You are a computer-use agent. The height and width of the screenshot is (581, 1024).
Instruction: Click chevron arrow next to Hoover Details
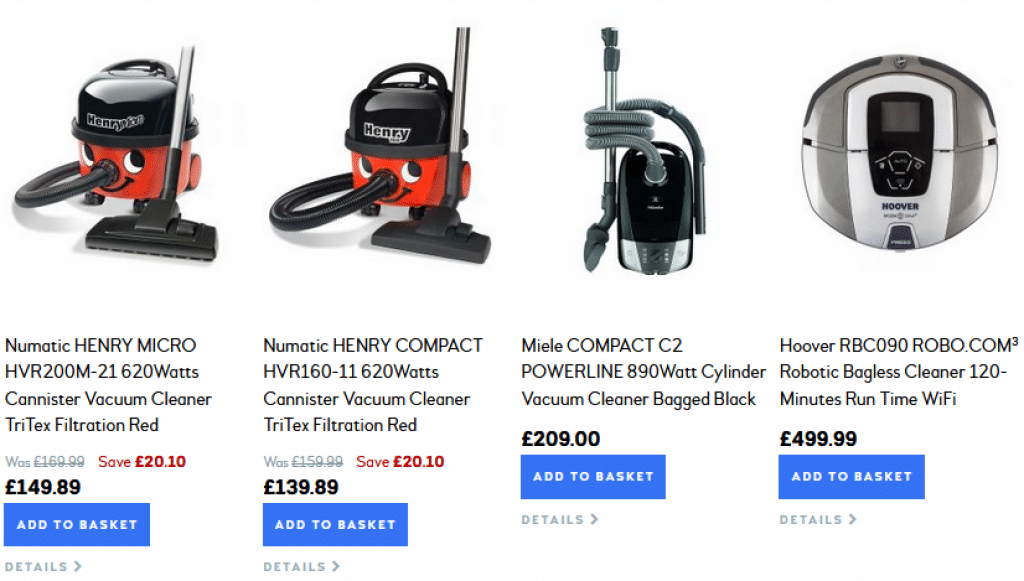point(852,520)
